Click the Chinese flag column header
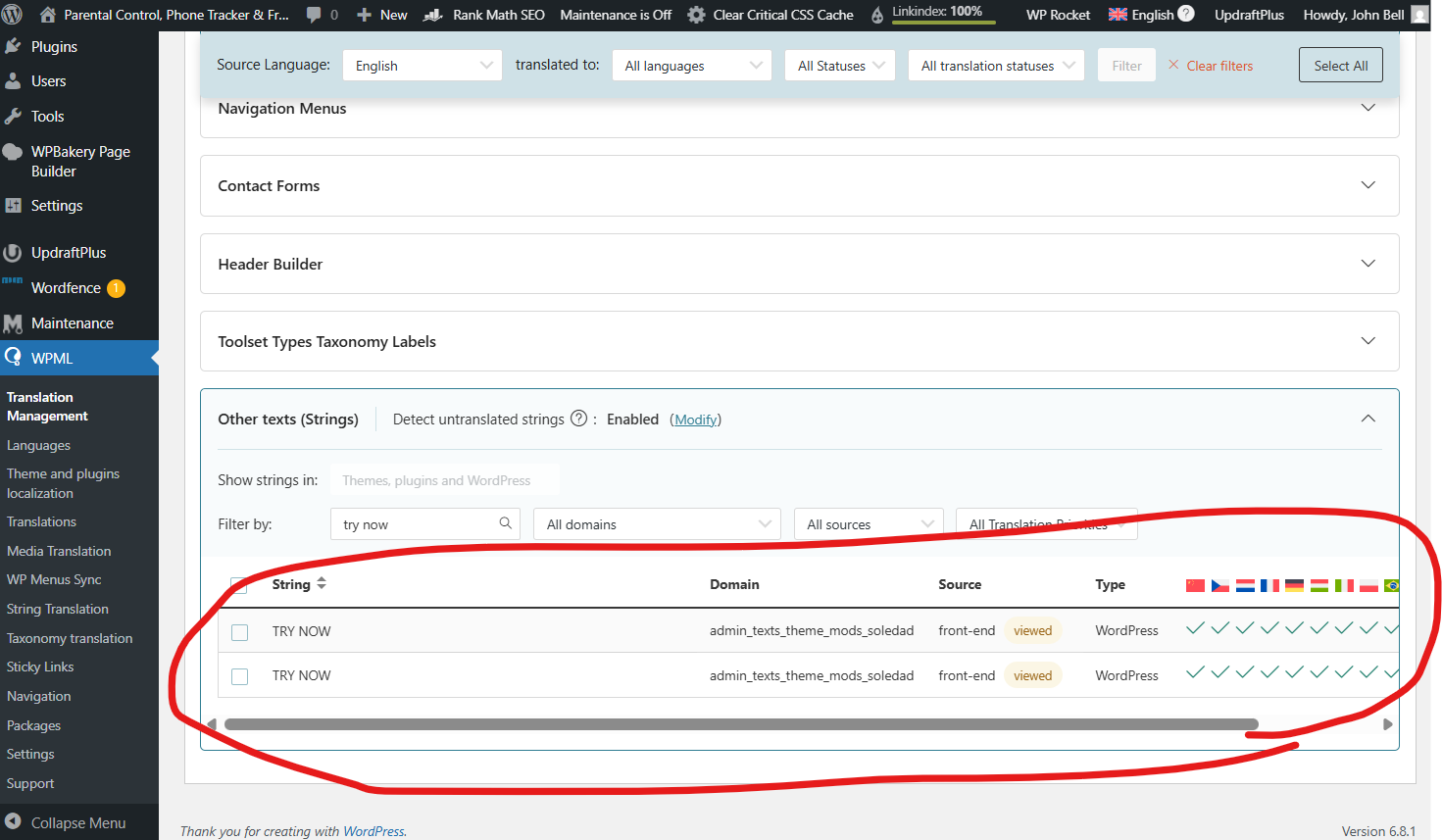Screen dimensions: 1442x840 [x=1195, y=585]
